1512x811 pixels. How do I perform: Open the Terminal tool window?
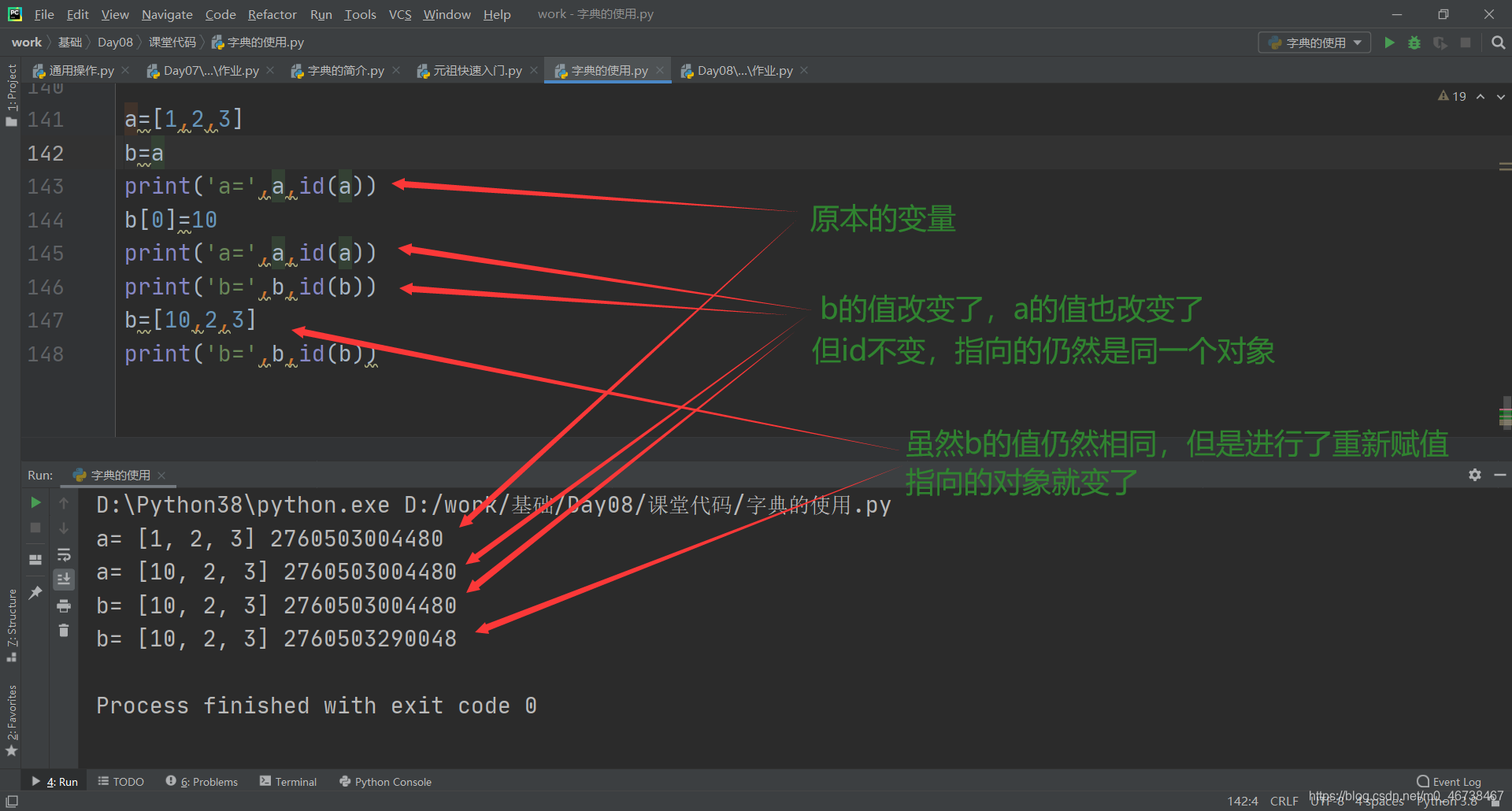pos(288,782)
